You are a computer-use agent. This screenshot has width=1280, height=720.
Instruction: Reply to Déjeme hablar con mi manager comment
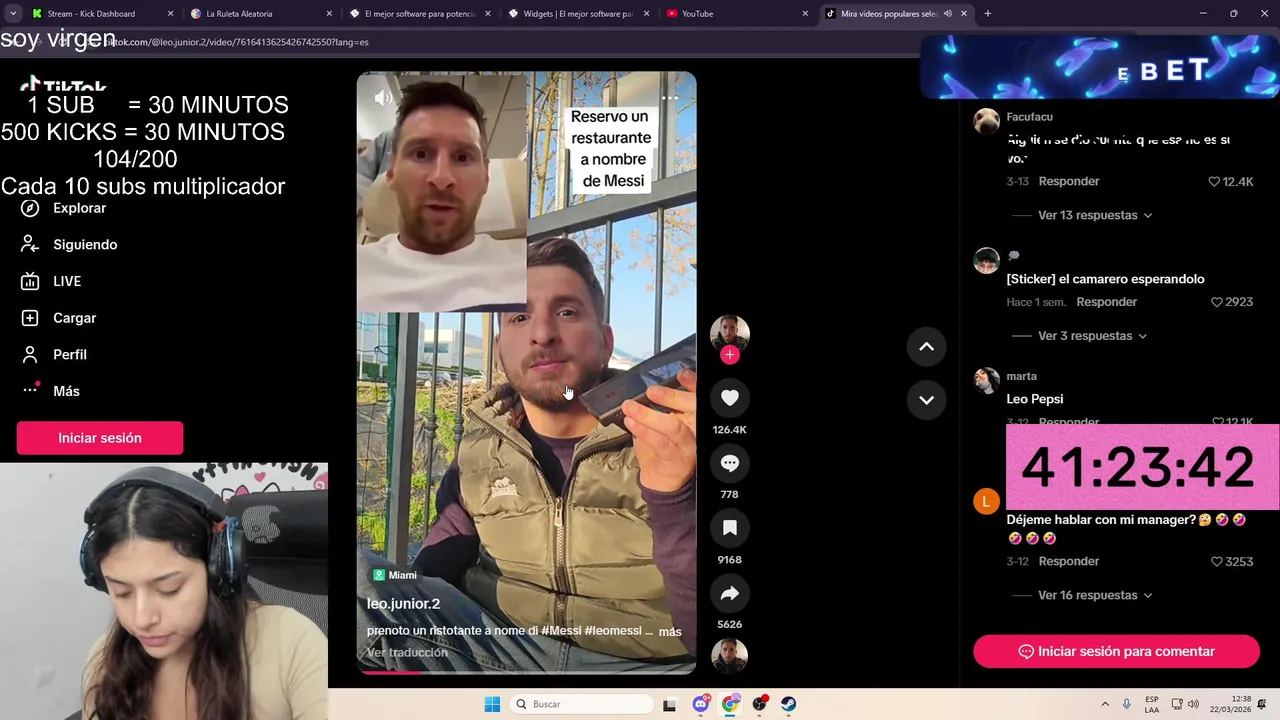[x=1069, y=561]
